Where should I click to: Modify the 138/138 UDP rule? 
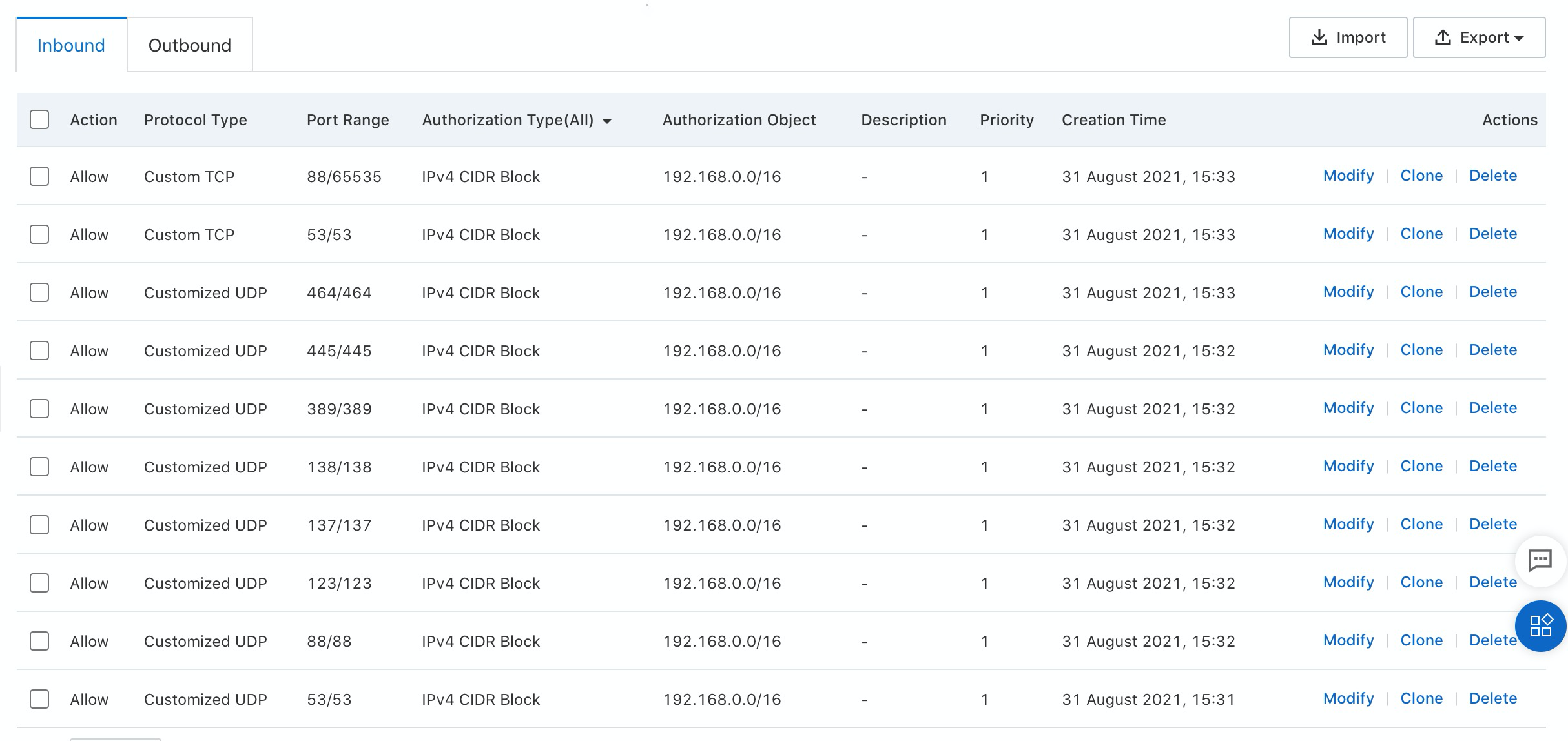tap(1348, 466)
